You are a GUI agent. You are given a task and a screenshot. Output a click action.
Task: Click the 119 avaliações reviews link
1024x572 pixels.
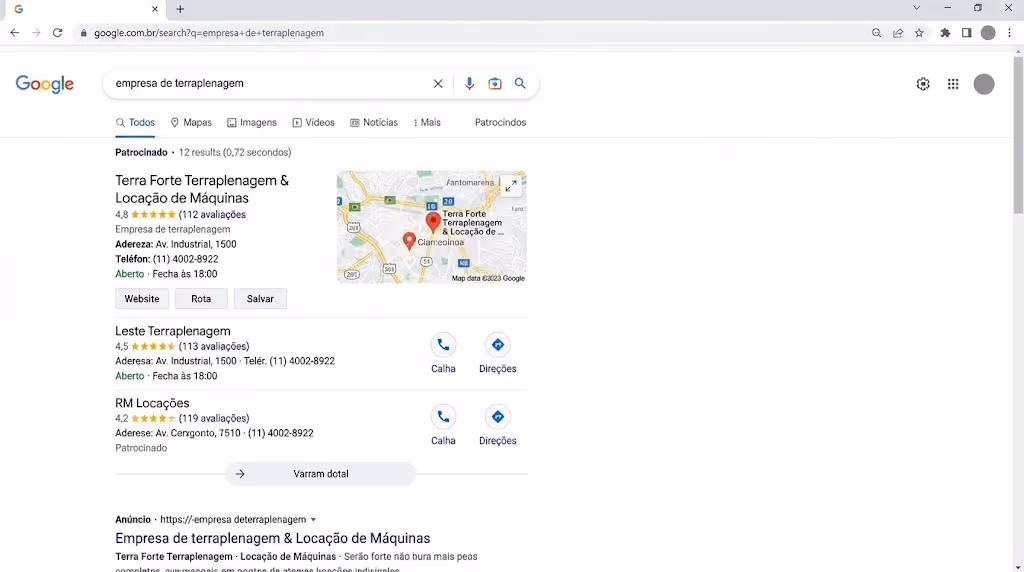pyautogui.click(x=214, y=419)
